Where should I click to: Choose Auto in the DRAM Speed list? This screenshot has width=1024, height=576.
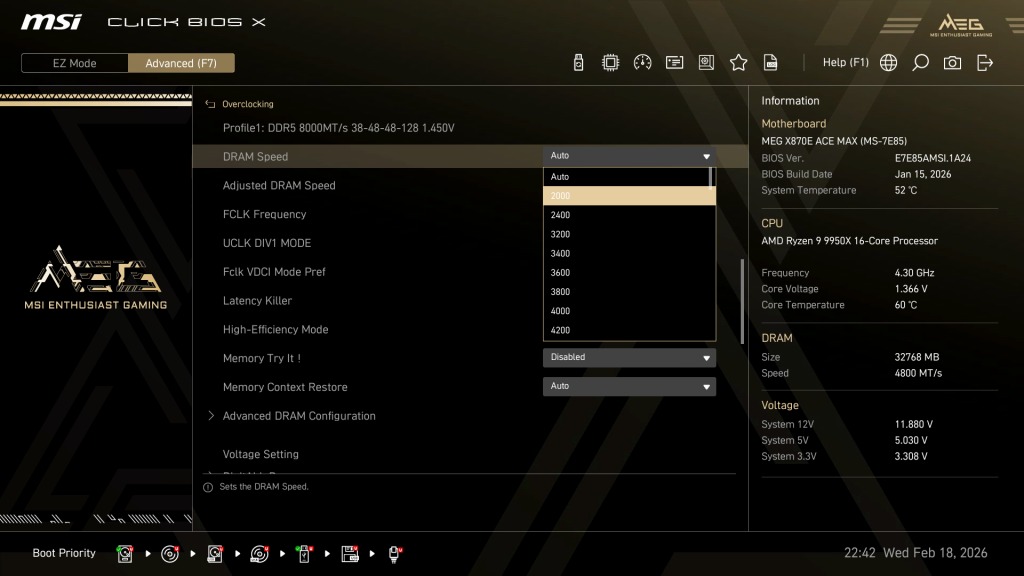626,176
